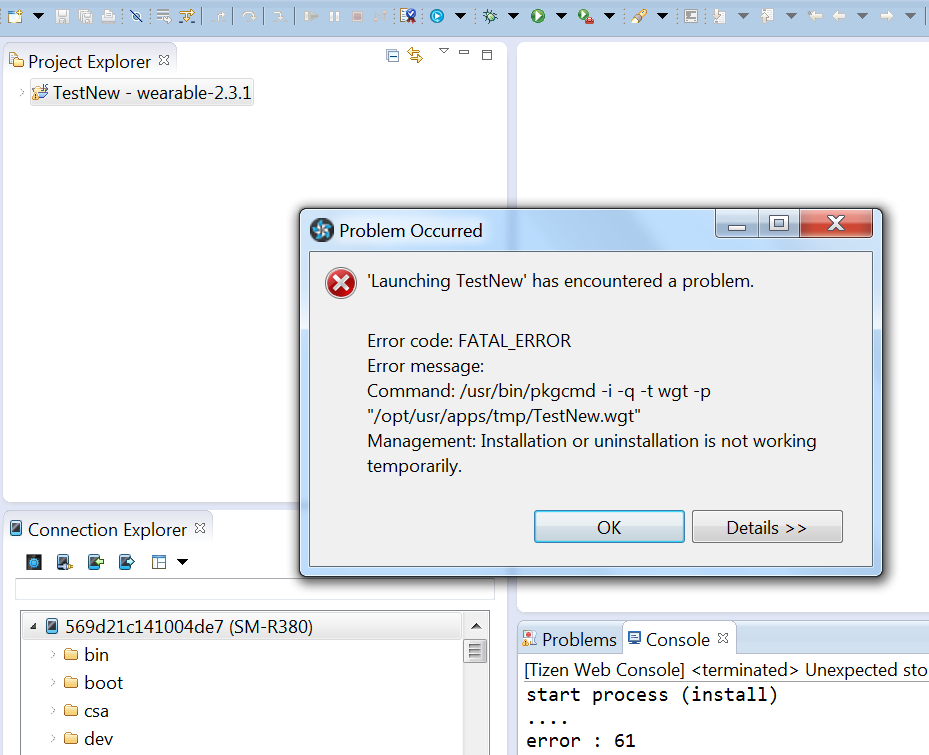The height and width of the screenshot is (755, 929).
Task: Click the Pull file blue arrow icon
Action: [126, 562]
